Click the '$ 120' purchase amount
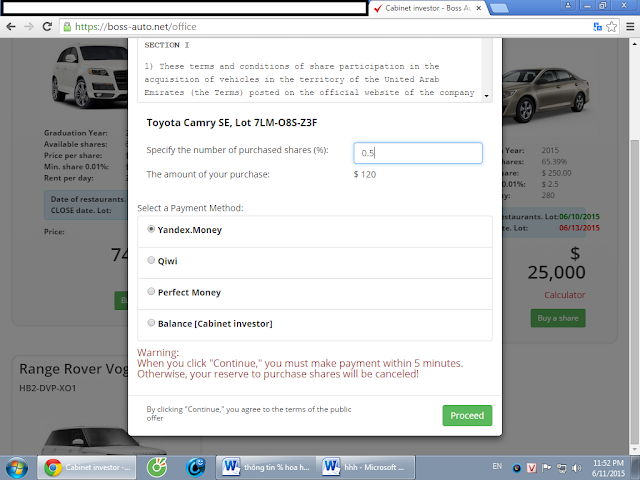The height and width of the screenshot is (480, 640). coord(364,174)
